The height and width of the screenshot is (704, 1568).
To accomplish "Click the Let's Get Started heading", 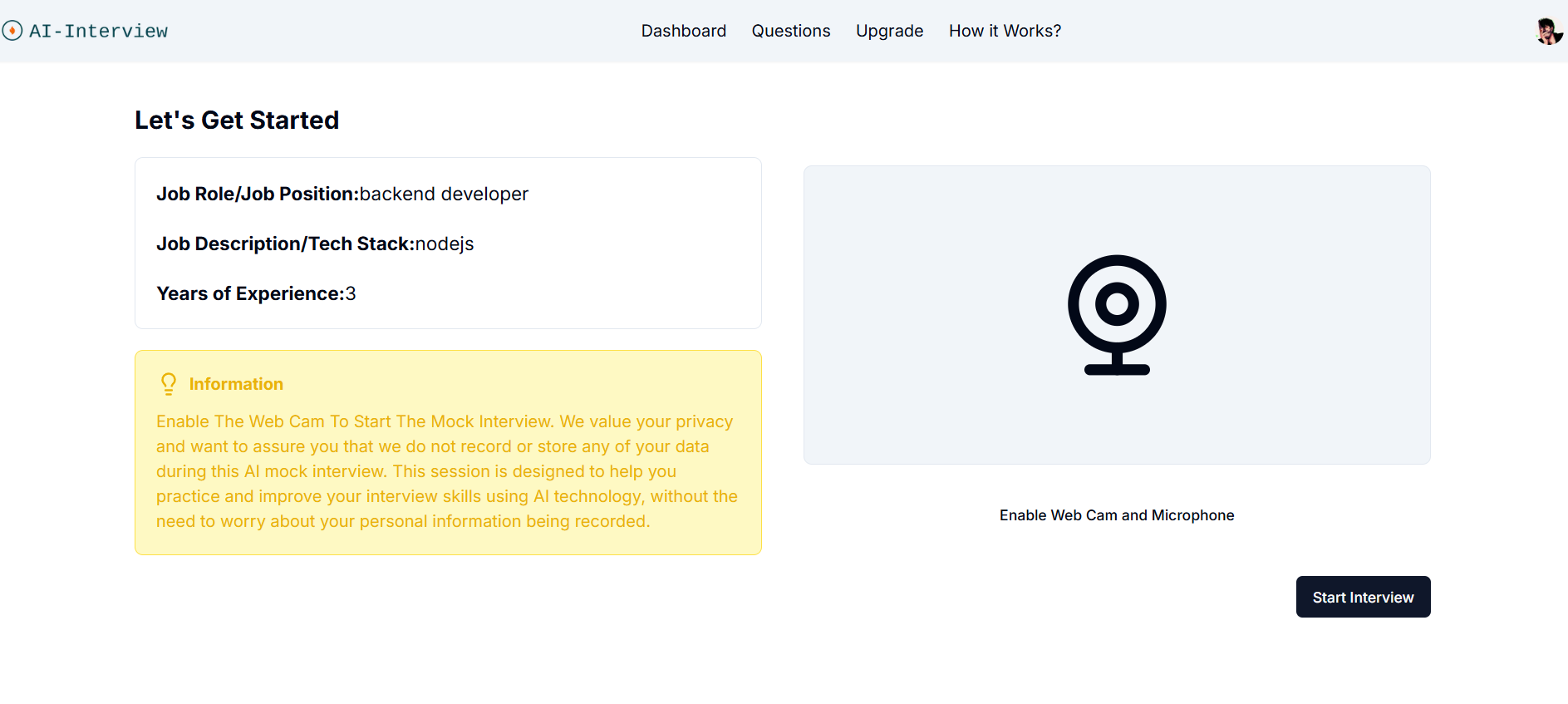I will [x=237, y=120].
